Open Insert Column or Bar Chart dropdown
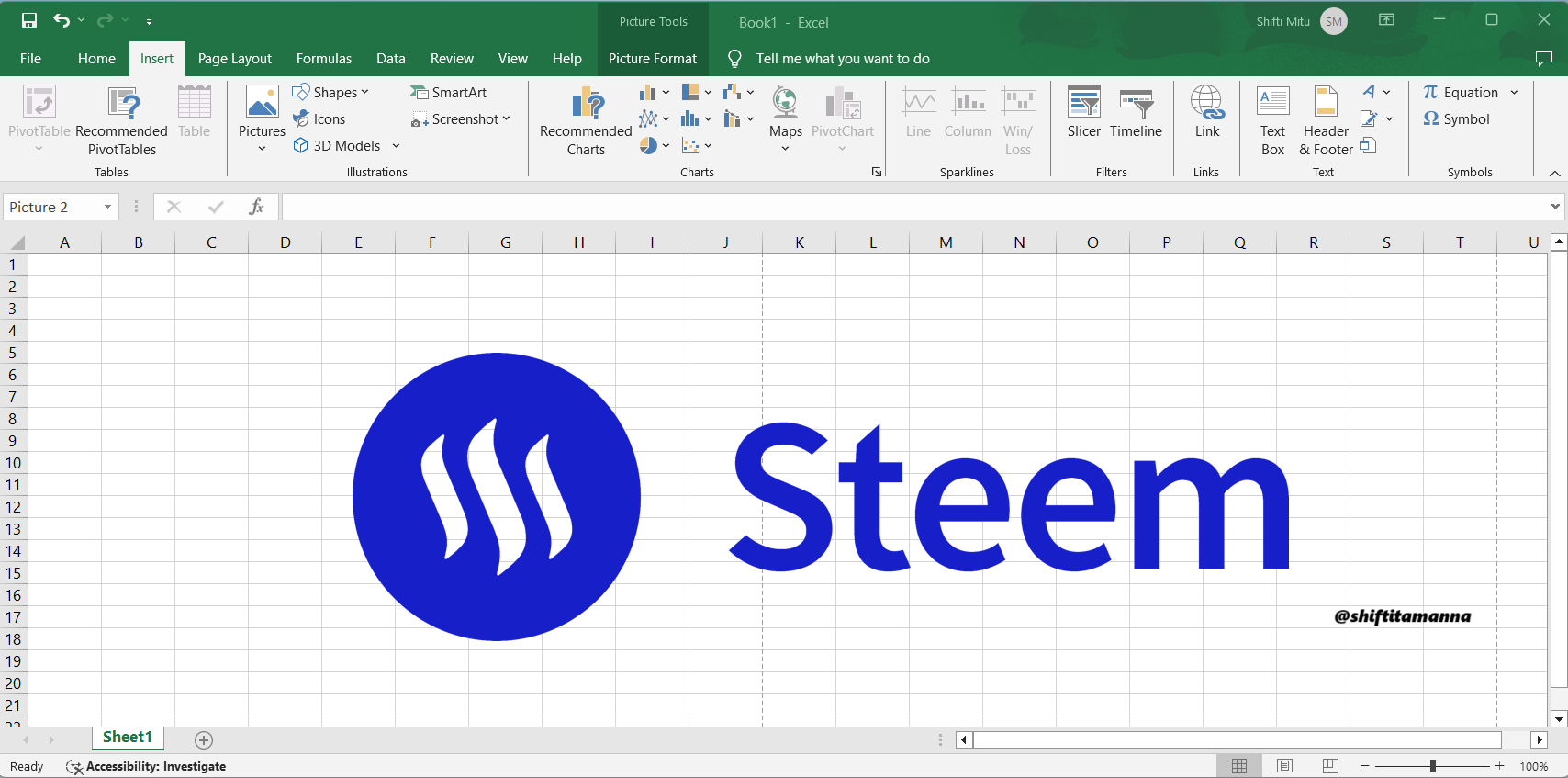The width and height of the screenshot is (1568, 778). pyautogui.click(x=655, y=92)
